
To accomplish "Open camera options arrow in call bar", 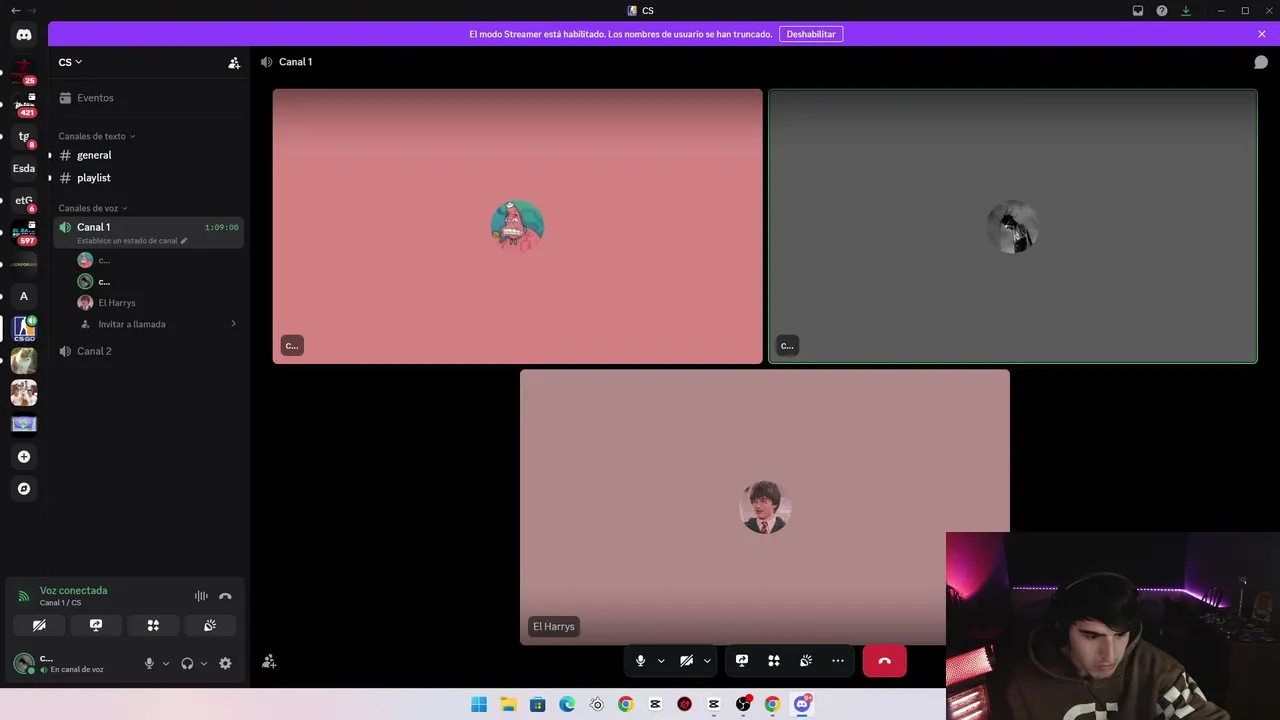I will (x=707, y=661).
